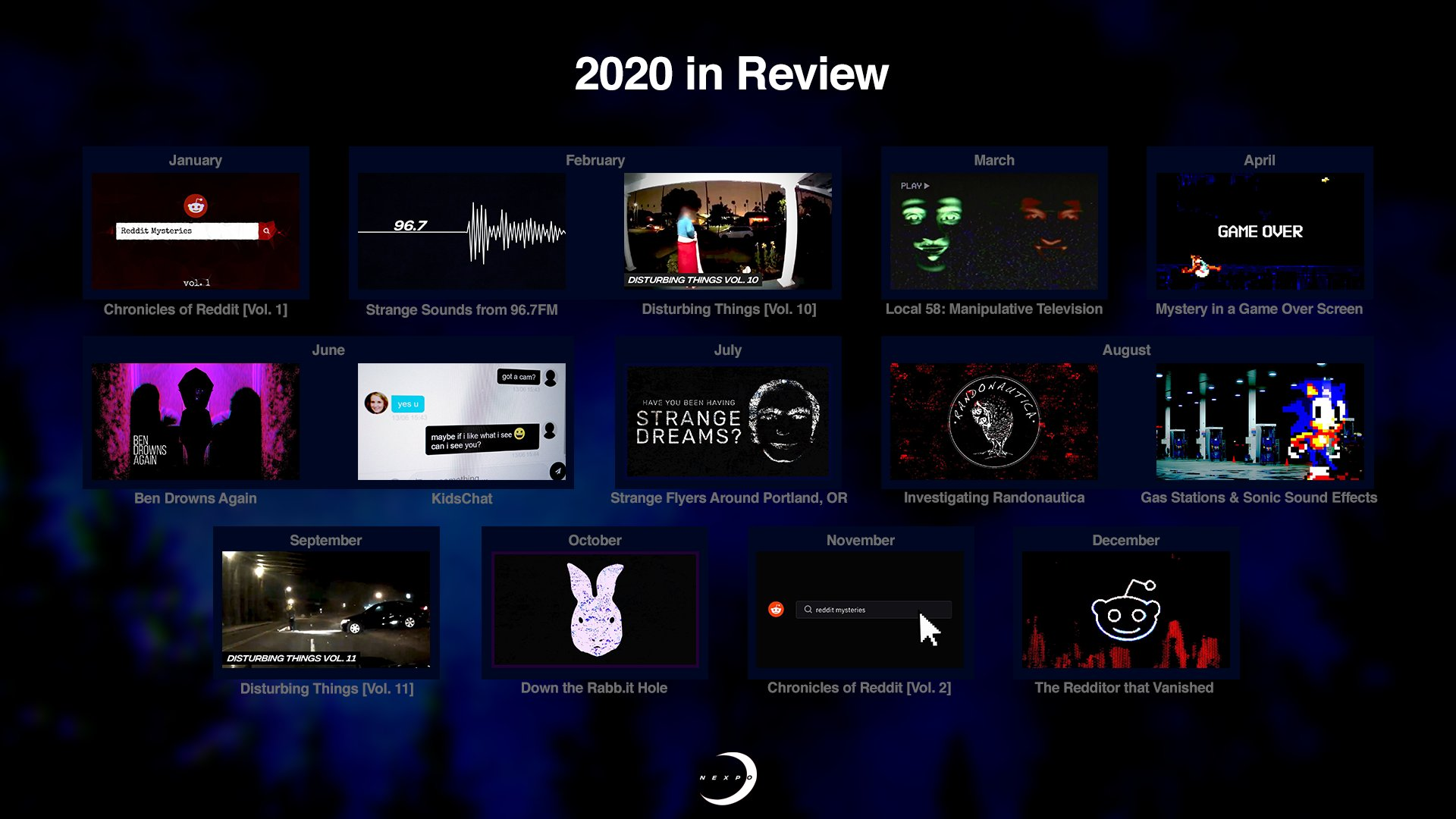The image size is (1456, 819).
Task: Click the woman's avatar in the KidsChat thumbnail
Action: click(x=376, y=403)
